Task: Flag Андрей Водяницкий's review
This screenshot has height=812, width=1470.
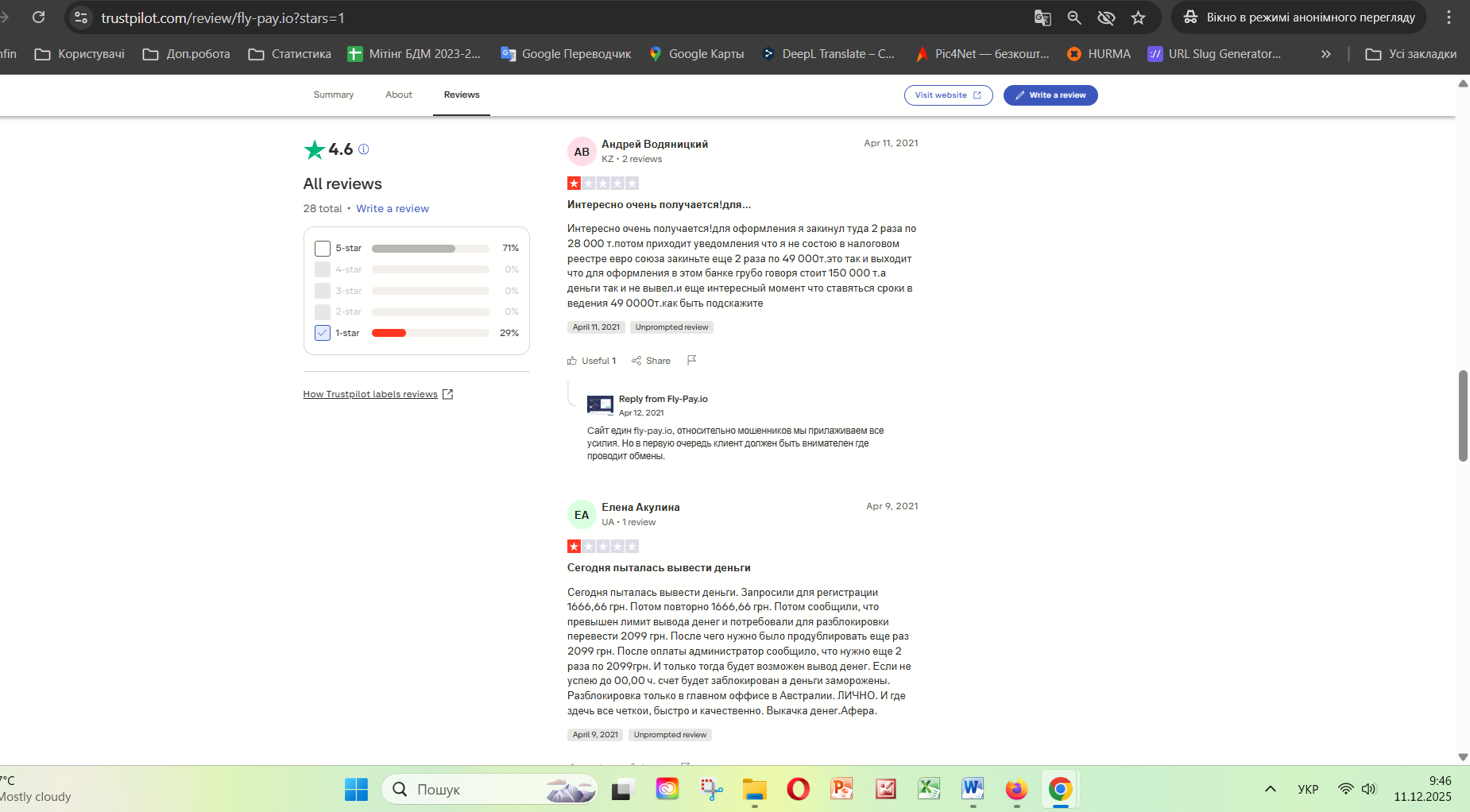Action: 691,360
